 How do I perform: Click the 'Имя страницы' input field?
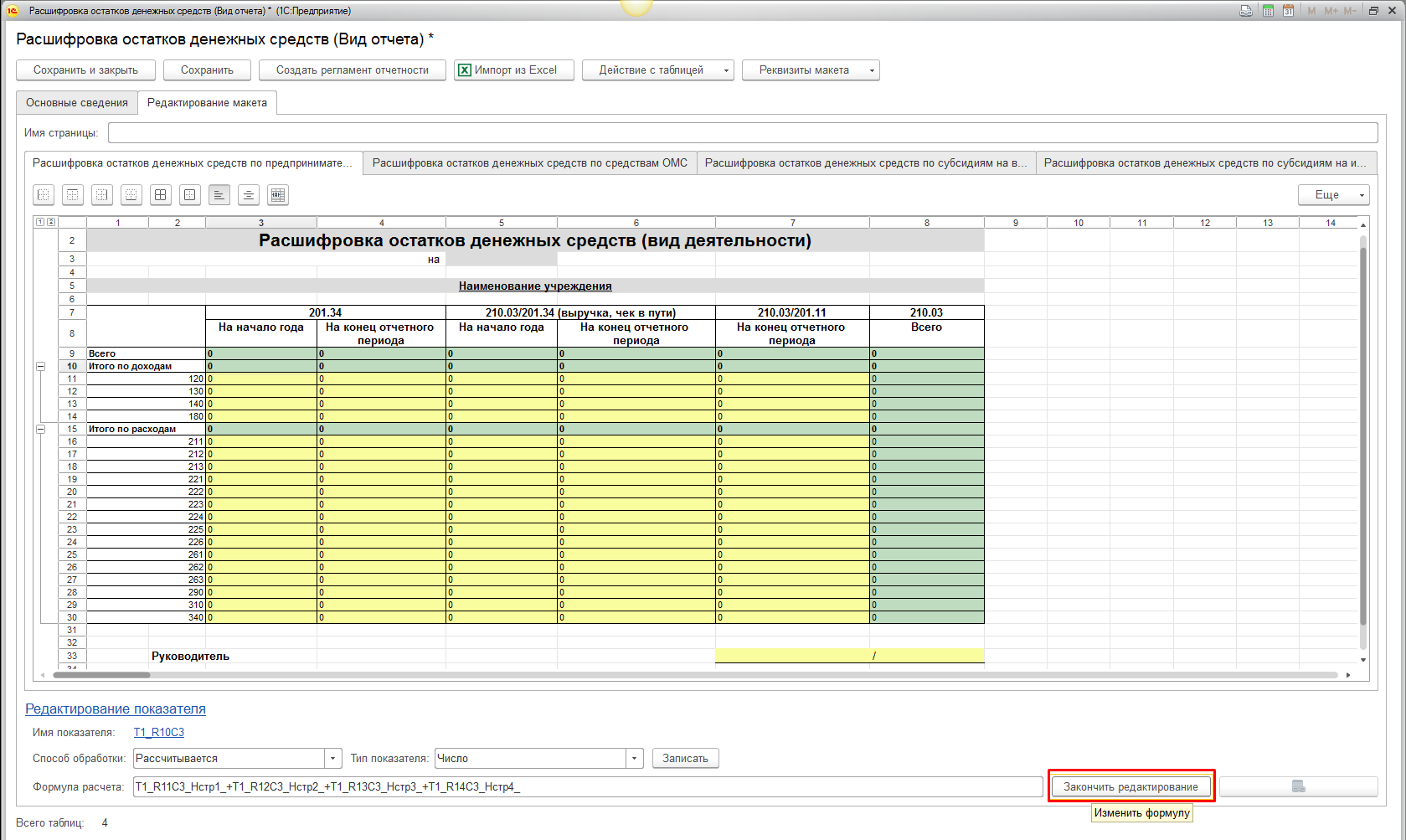click(742, 133)
